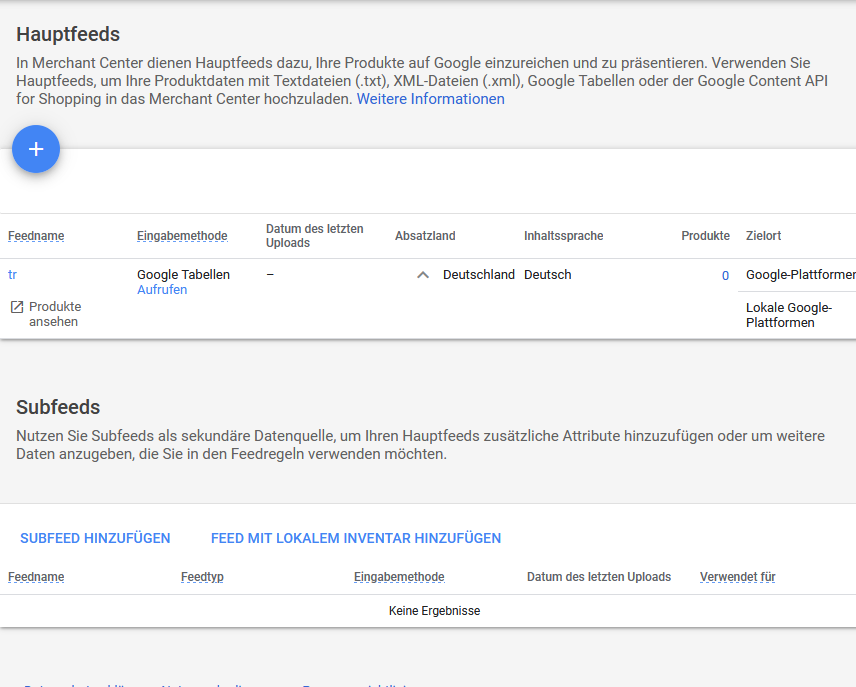856x687 pixels.
Task: Click the product count 0 link
Action: pos(725,275)
